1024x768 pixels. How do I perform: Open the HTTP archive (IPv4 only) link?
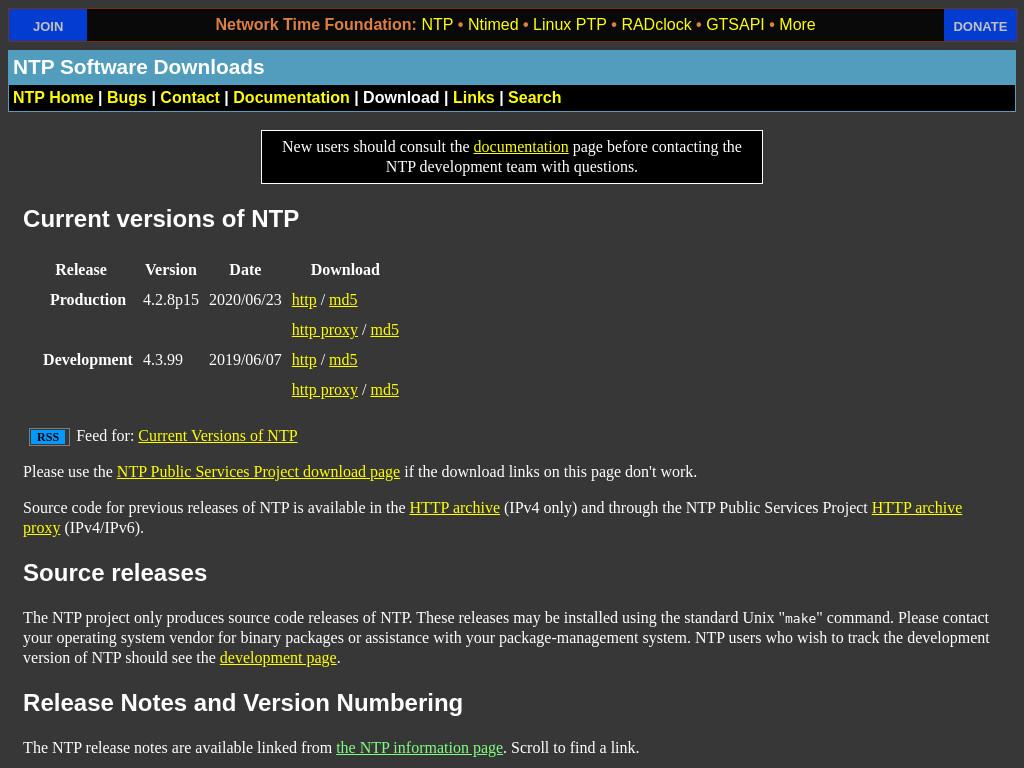tap(455, 507)
